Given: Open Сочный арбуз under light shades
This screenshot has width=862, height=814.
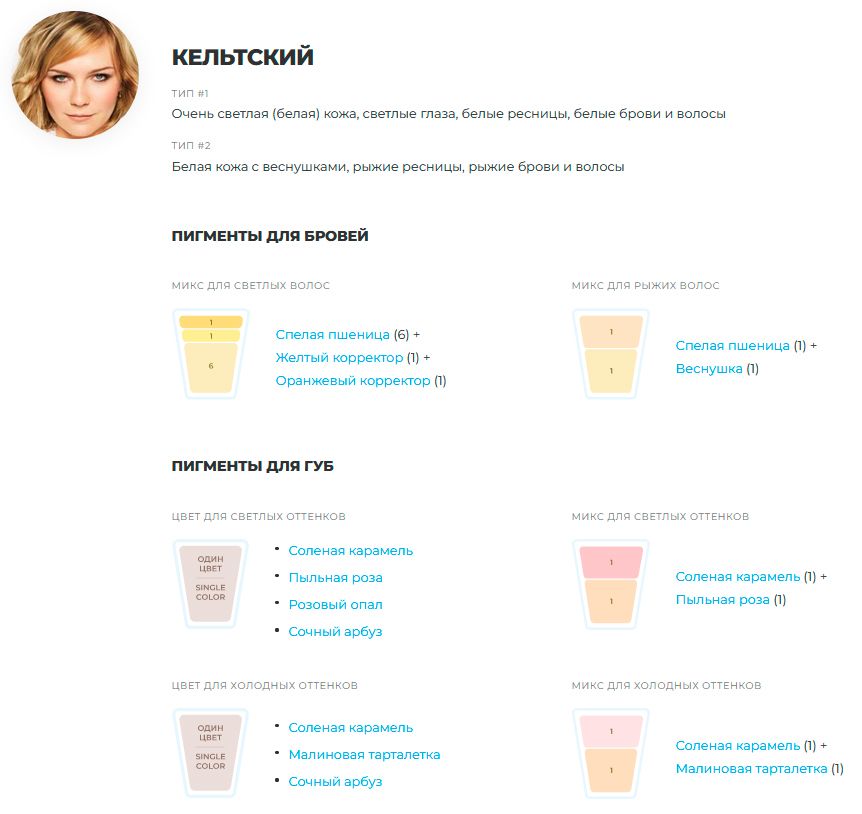Looking at the screenshot, I should [335, 632].
